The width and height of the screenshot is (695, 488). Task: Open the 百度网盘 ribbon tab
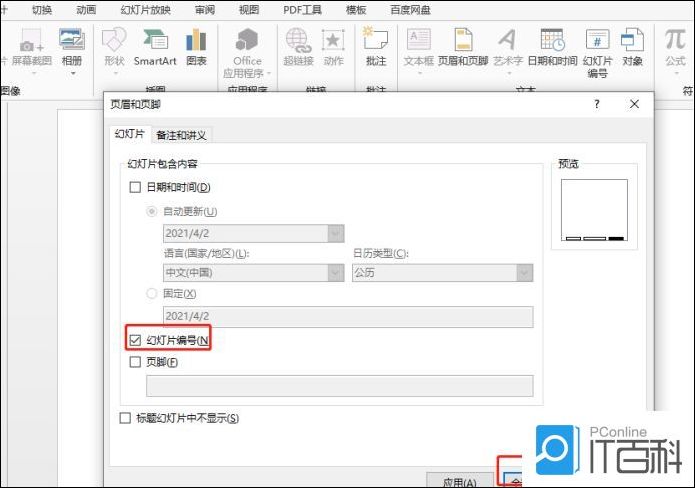[x=410, y=10]
